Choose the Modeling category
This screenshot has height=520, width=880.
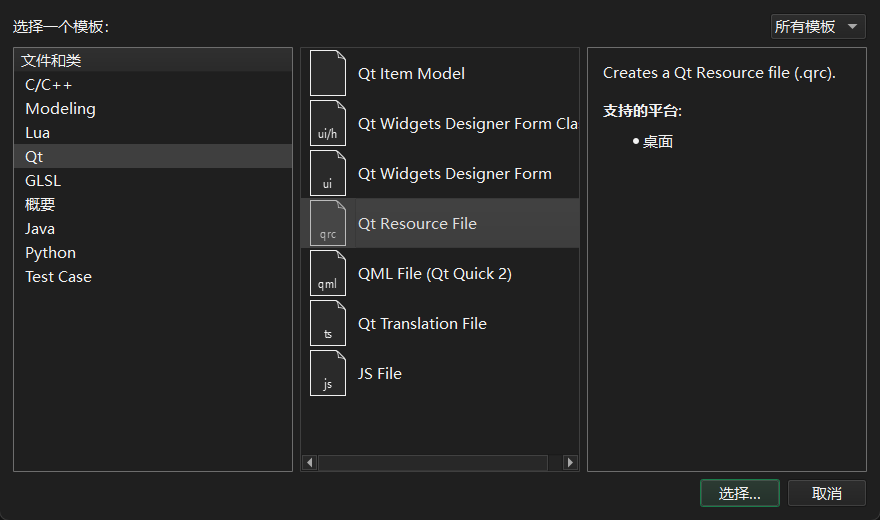[x=153, y=109]
